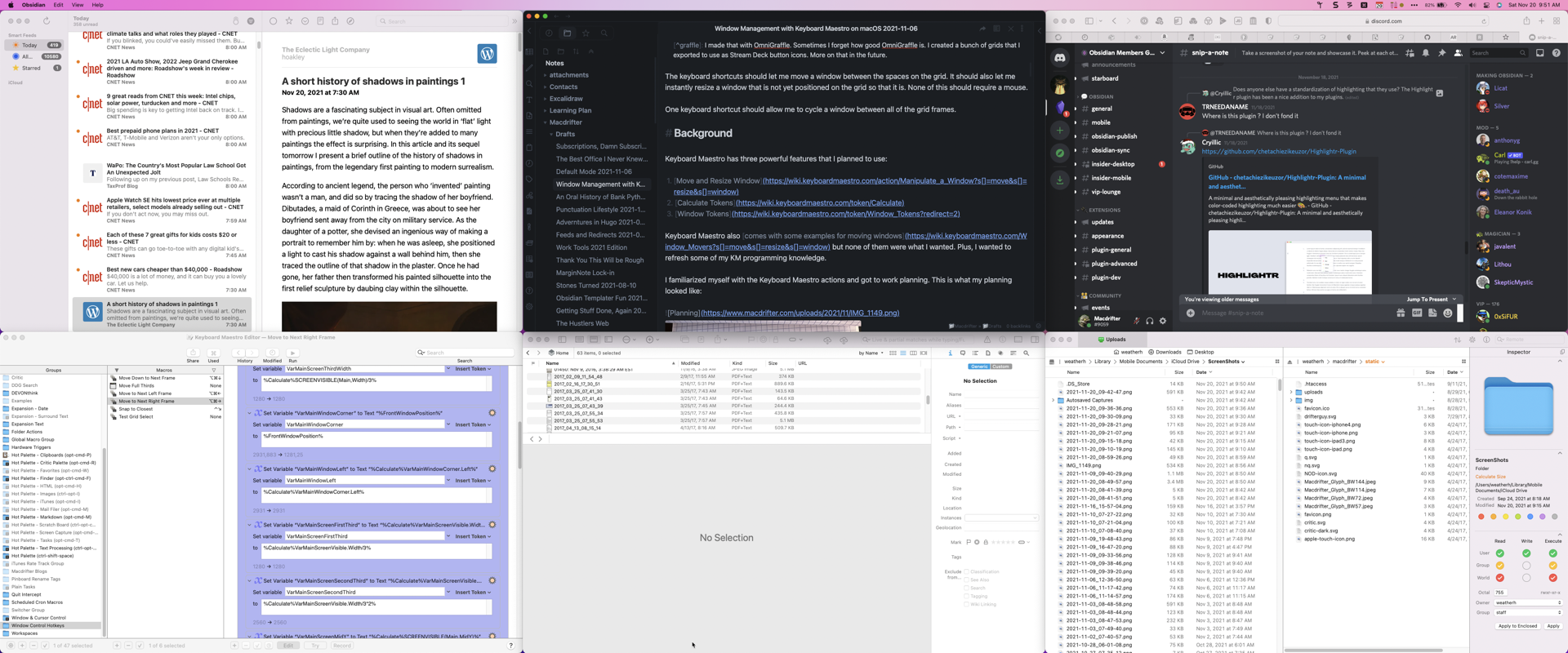Open Keyboard Maestro help question mark
Screen dimensions: 1568x653
click(511, 646)
